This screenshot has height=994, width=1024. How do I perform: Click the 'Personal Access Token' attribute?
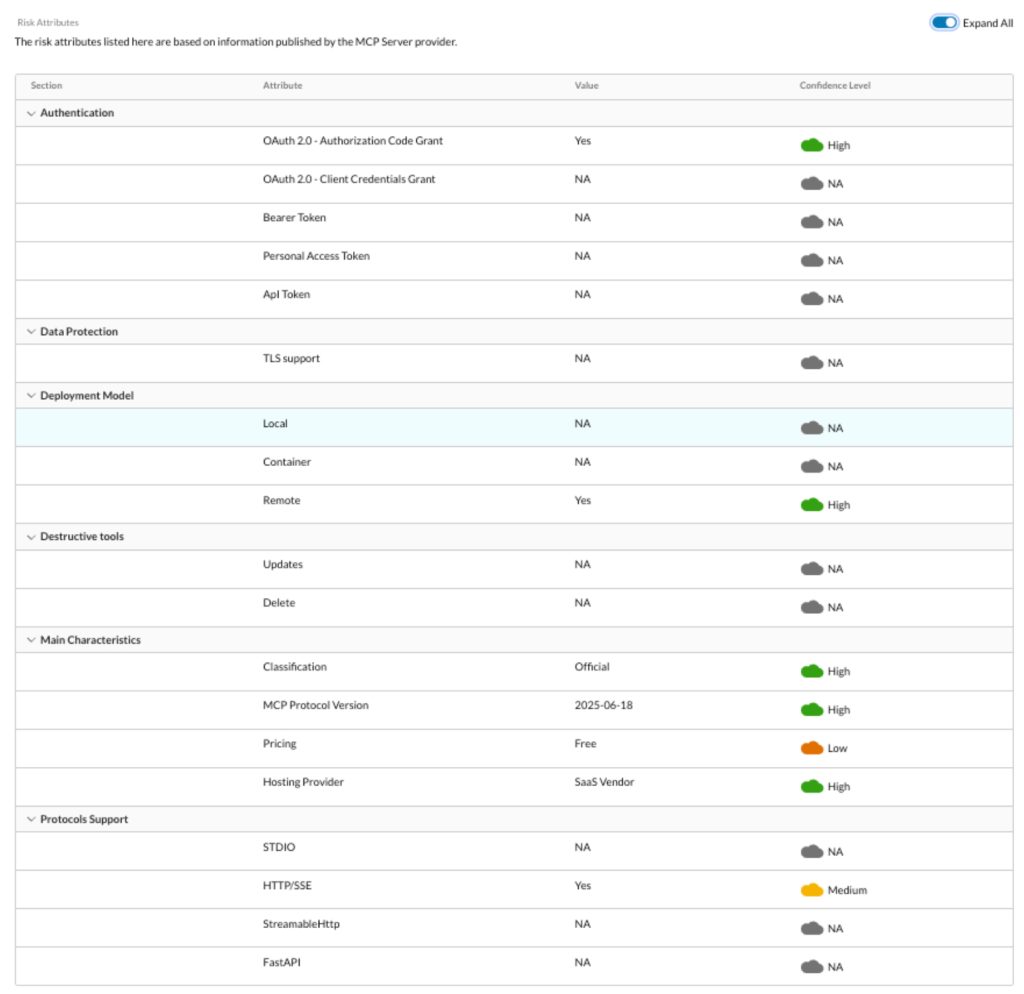(316, 257)
